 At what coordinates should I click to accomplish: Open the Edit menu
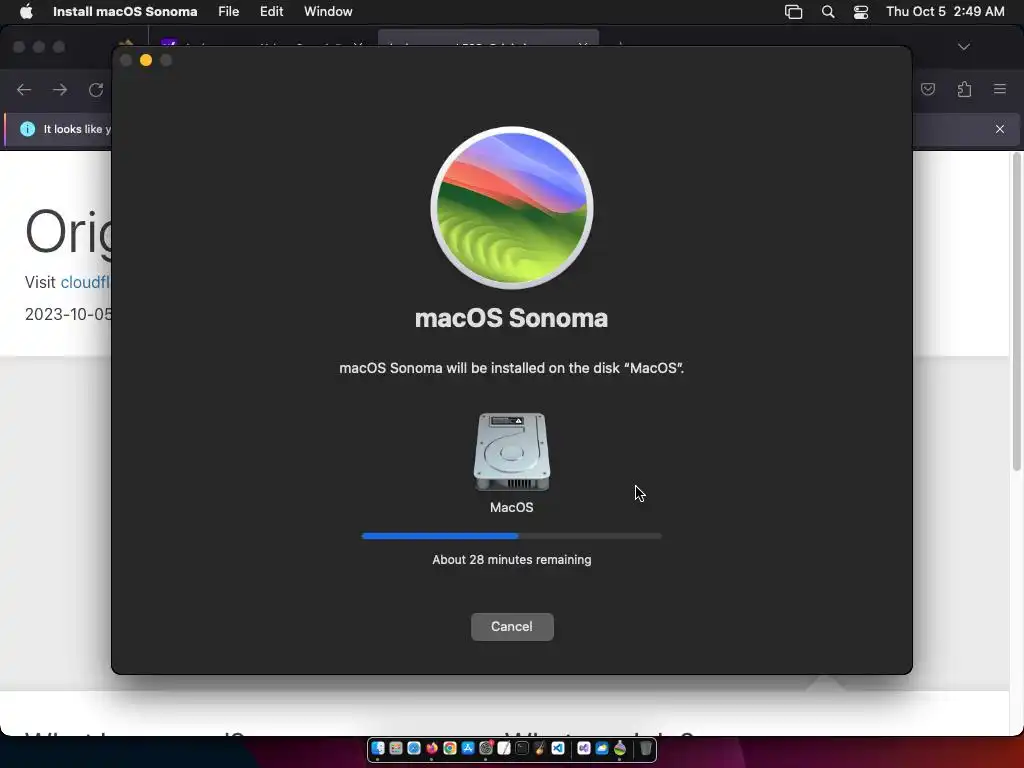pyautogui.click(x=271, y=11)
